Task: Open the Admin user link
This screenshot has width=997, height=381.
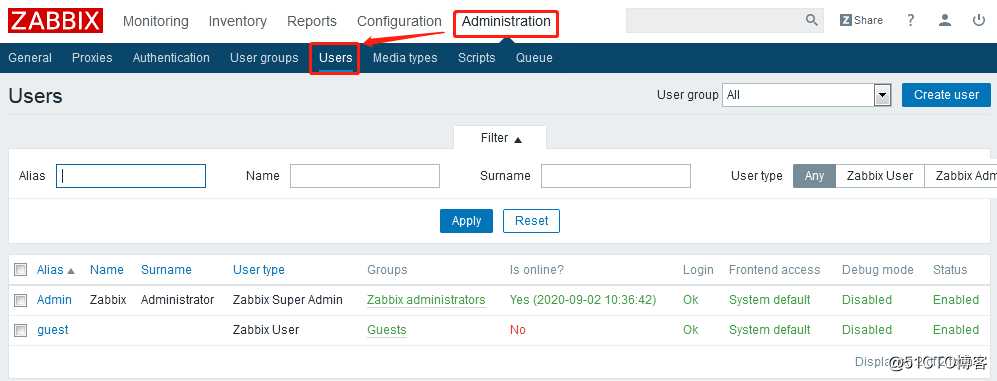Action: (54, 300)
